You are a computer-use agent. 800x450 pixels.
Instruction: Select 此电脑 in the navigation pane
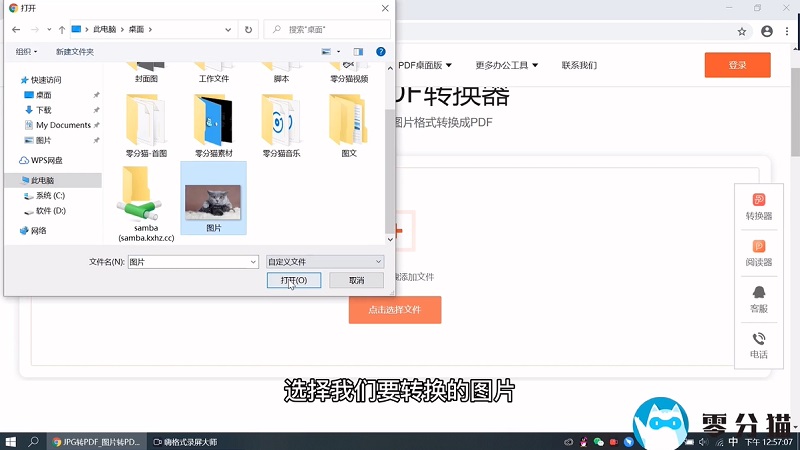coord(42,180)
